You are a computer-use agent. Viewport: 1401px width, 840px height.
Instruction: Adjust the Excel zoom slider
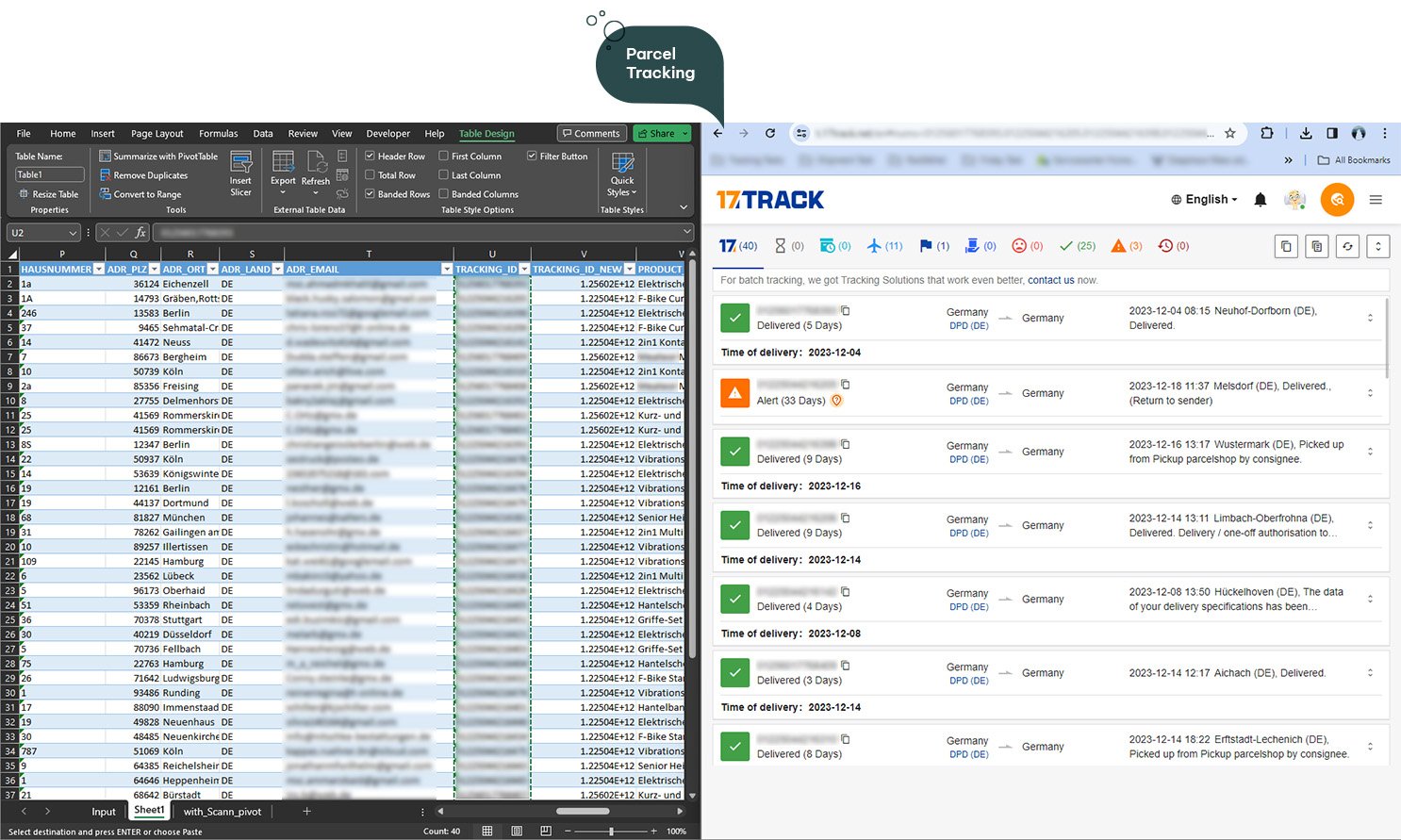pyautogui.click(x=611, y=832)
